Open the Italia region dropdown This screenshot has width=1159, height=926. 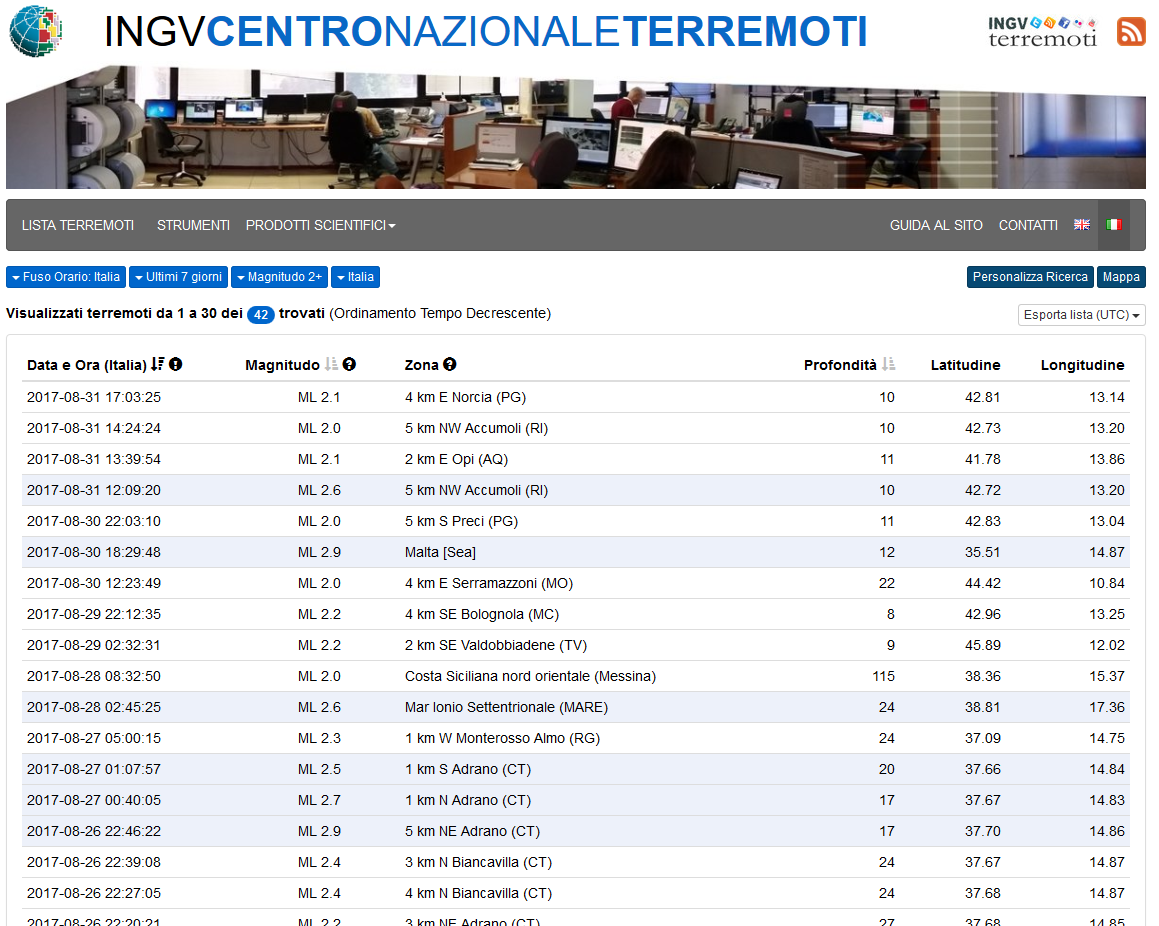(x=356, y=277)
